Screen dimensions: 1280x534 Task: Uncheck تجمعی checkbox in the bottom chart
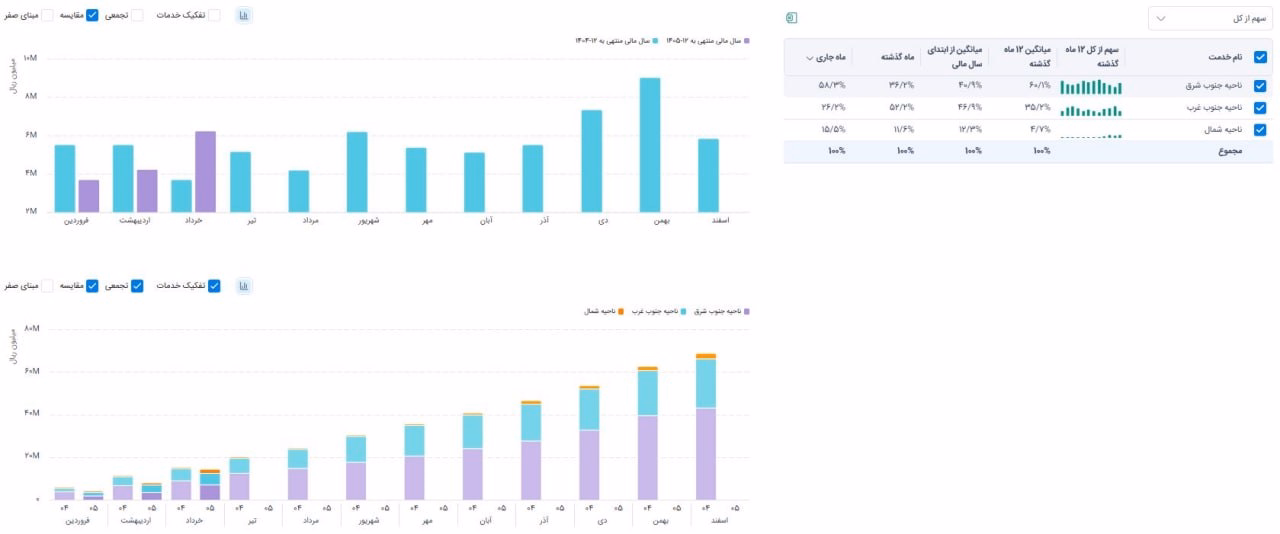pos(137,286)
